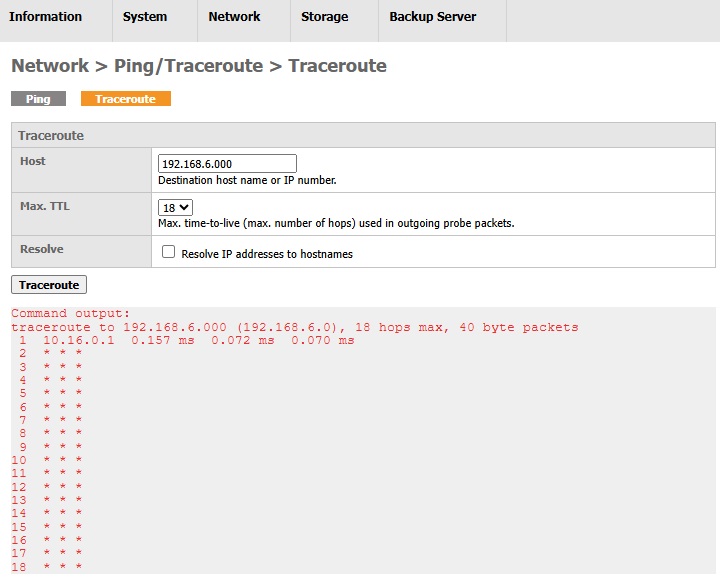
Task: Click the 'Resolve IP addresses to hostnames' label
Action: pos(267,254)
